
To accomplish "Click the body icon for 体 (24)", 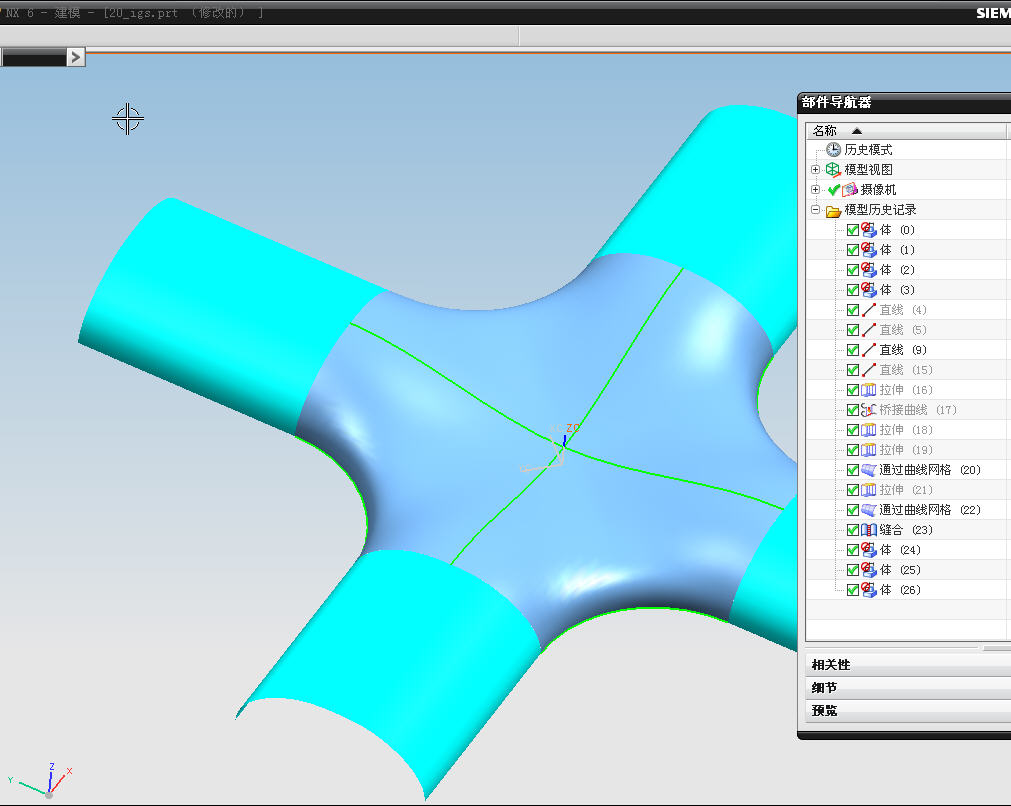I will (869, 550).
